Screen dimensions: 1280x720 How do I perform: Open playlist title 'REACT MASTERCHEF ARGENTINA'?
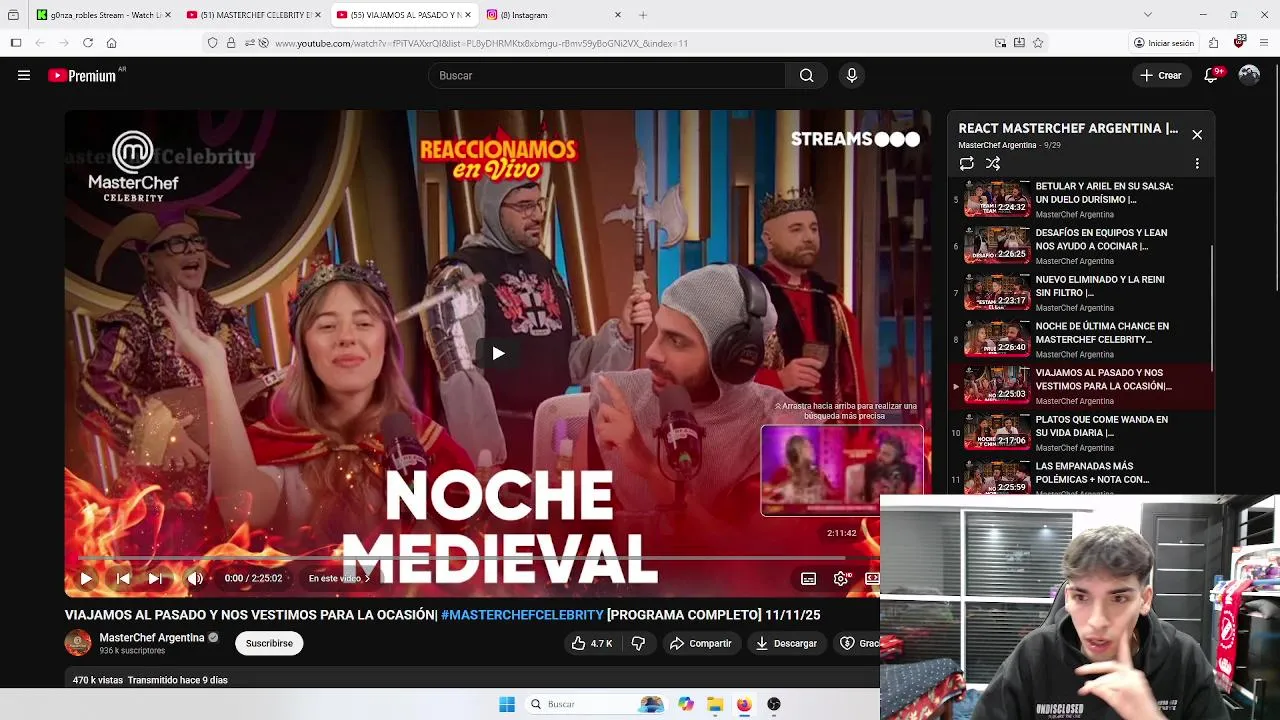pos(1068,128)
